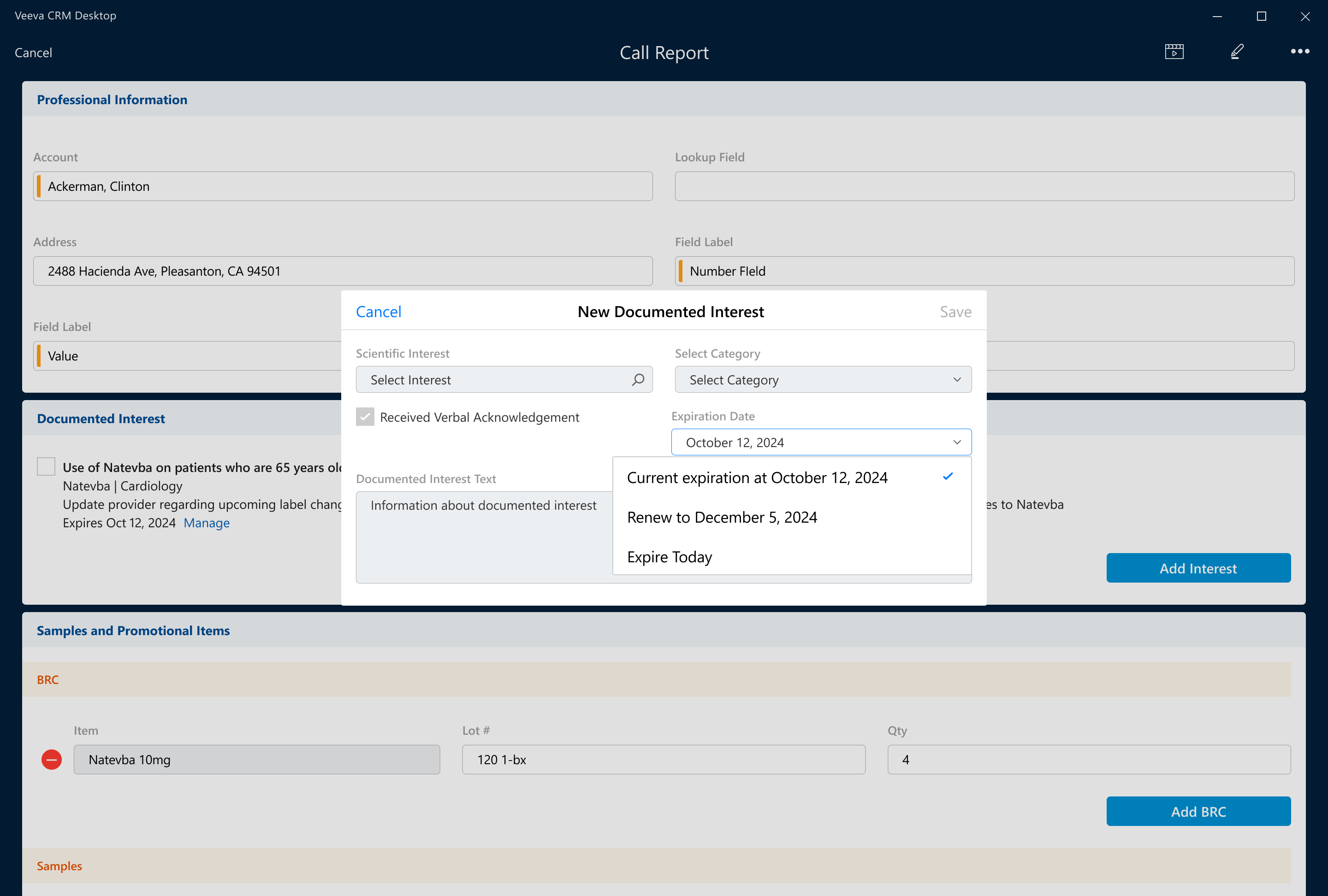Viewport: 1328px width, 896px height.
Task: Select Renew to December 5, 2024
Action: [x=722, y=518]
